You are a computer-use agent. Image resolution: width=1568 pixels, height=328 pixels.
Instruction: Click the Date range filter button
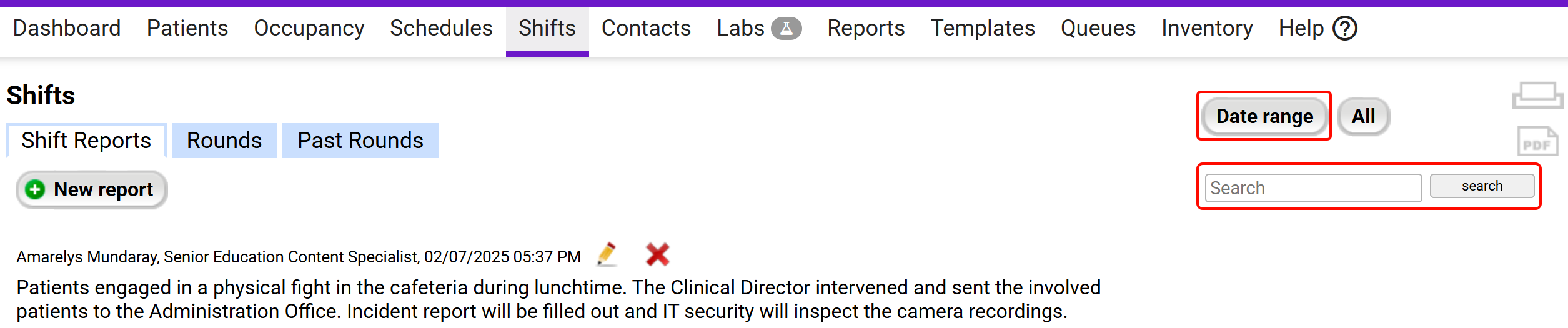tap(1264, 117)
